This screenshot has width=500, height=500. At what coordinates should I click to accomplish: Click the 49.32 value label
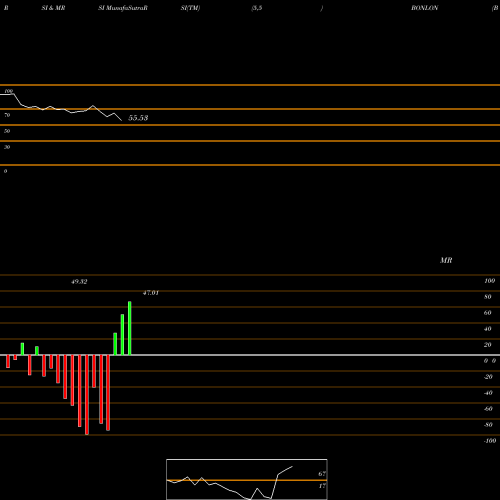click(x=79, y=282)
